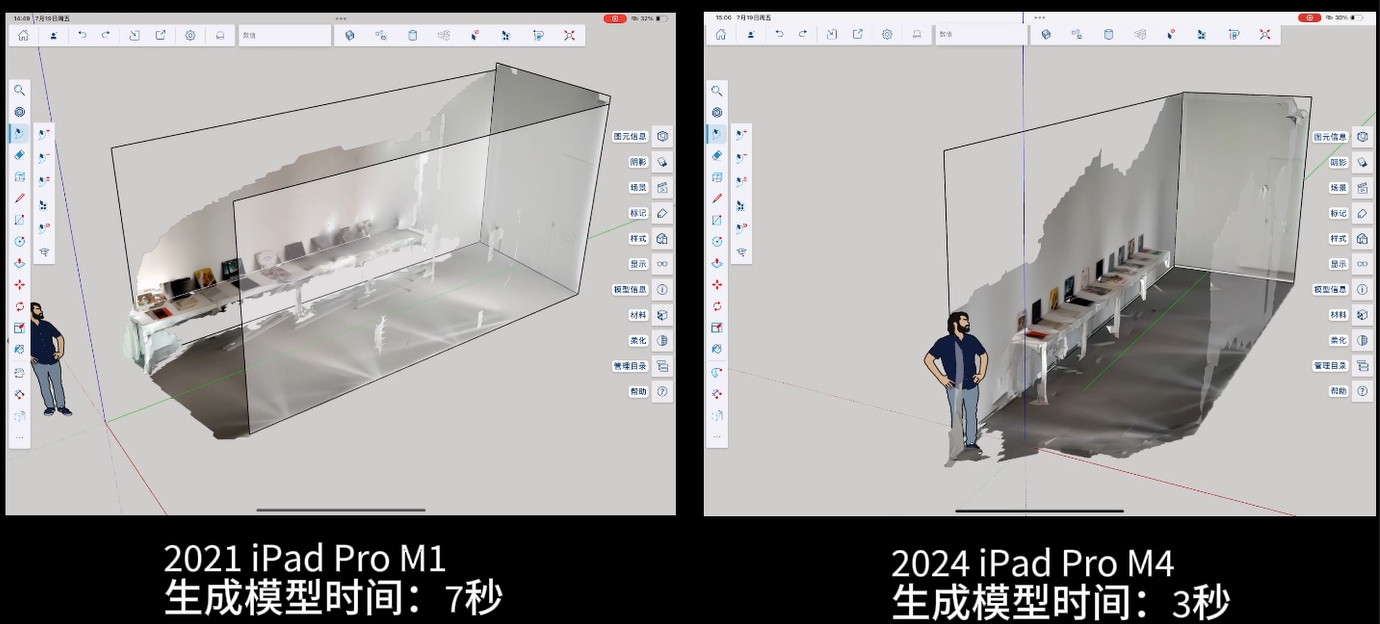Click the 显示 glasses icon on the M4 screen
Screen dimensions: 1380x624
click(1362, 264)
